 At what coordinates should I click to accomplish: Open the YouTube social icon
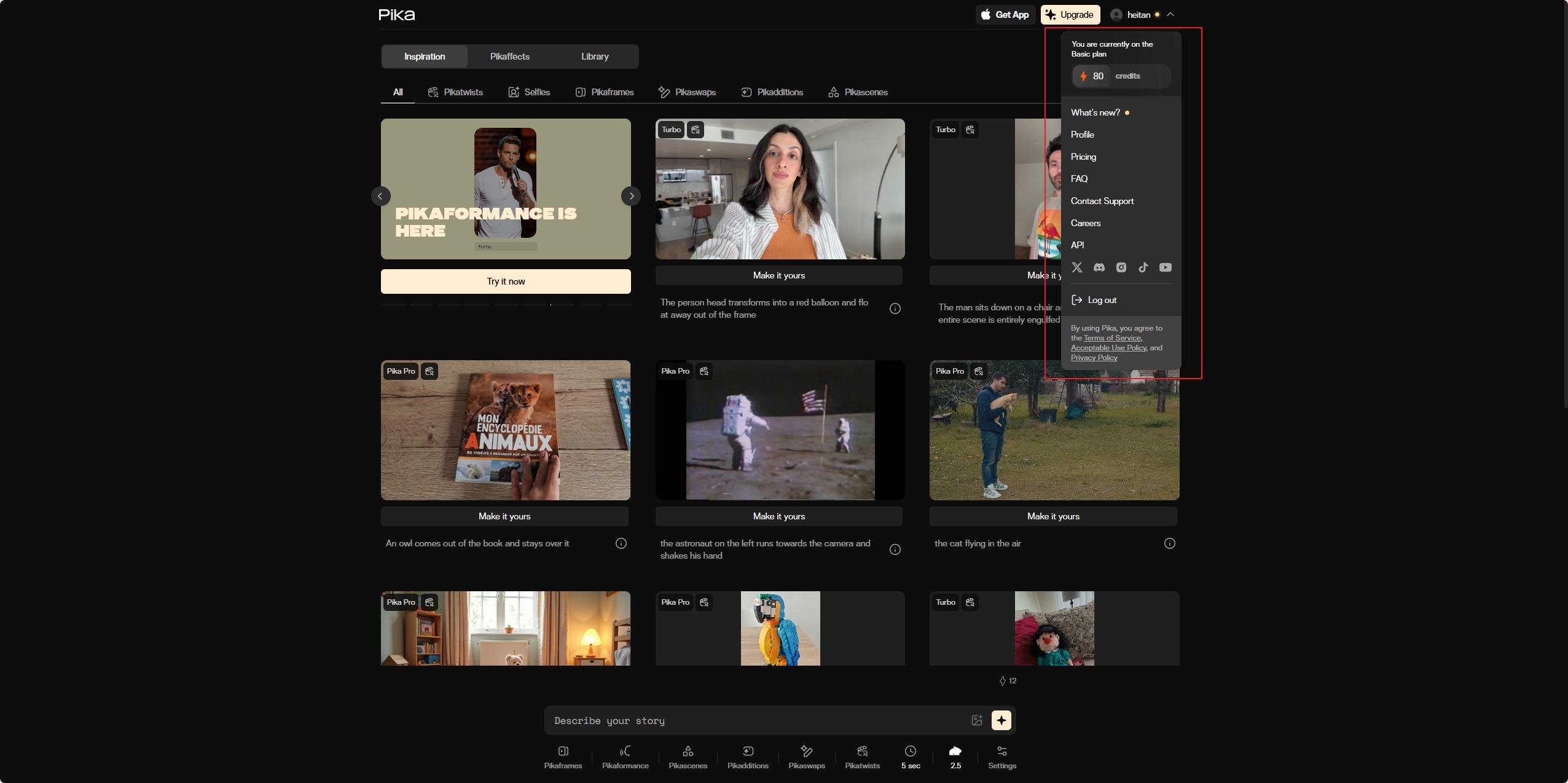pos(1166,267)
